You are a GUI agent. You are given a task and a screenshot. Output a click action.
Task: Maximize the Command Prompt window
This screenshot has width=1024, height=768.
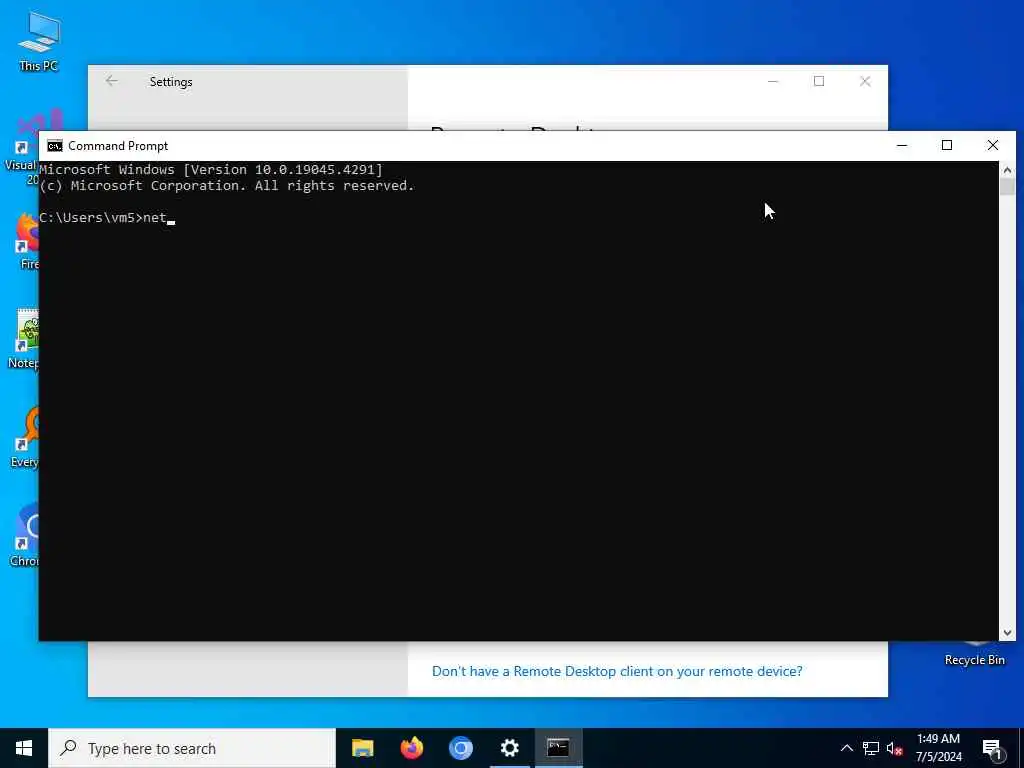947,145
